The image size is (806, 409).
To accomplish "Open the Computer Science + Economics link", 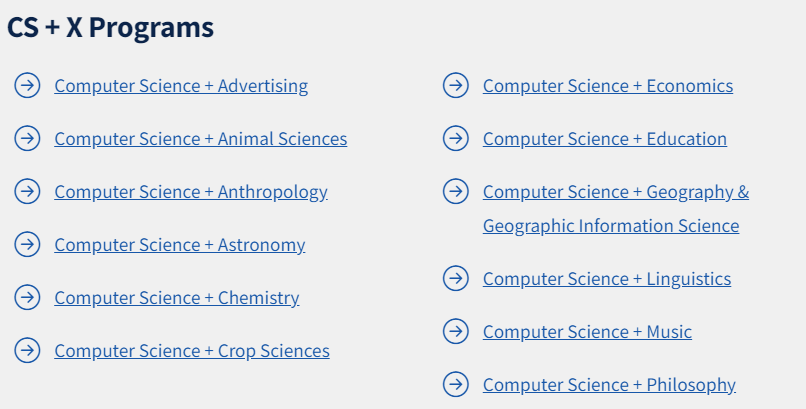I will click(607, 86).
